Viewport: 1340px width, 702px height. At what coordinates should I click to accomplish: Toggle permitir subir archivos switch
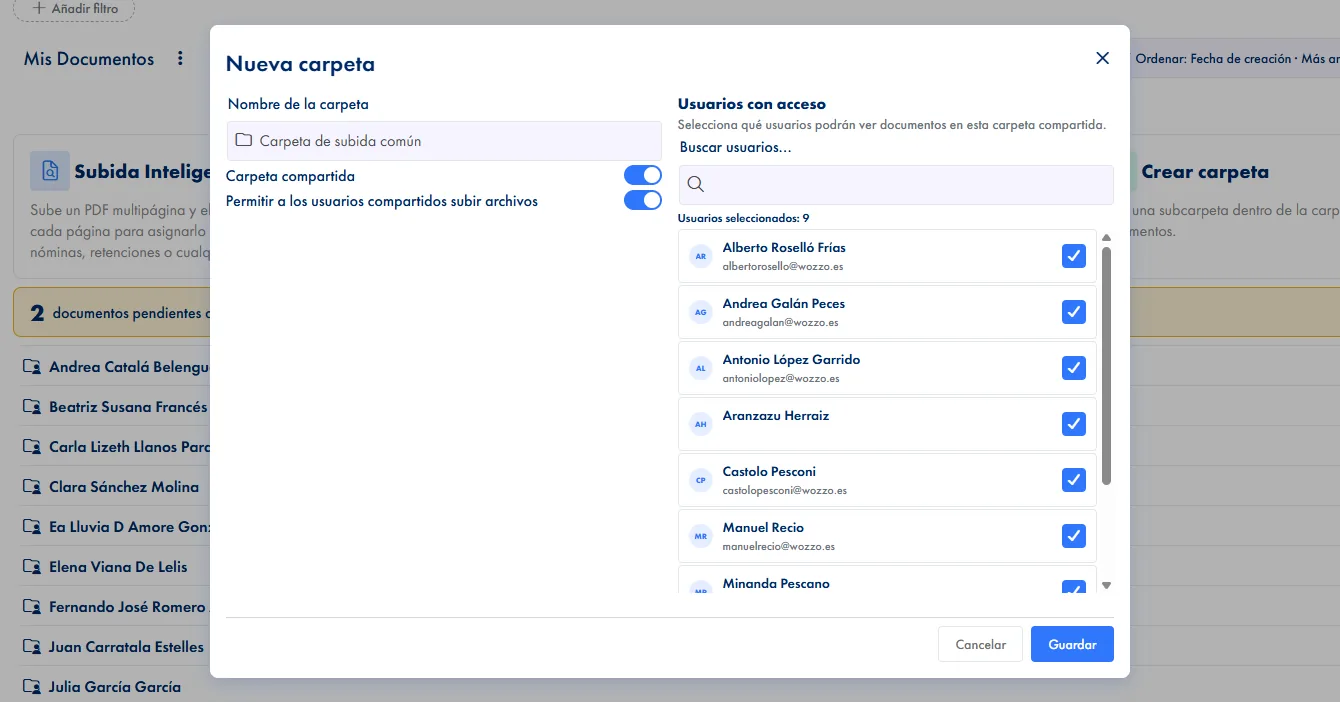[x=643, y=200]
